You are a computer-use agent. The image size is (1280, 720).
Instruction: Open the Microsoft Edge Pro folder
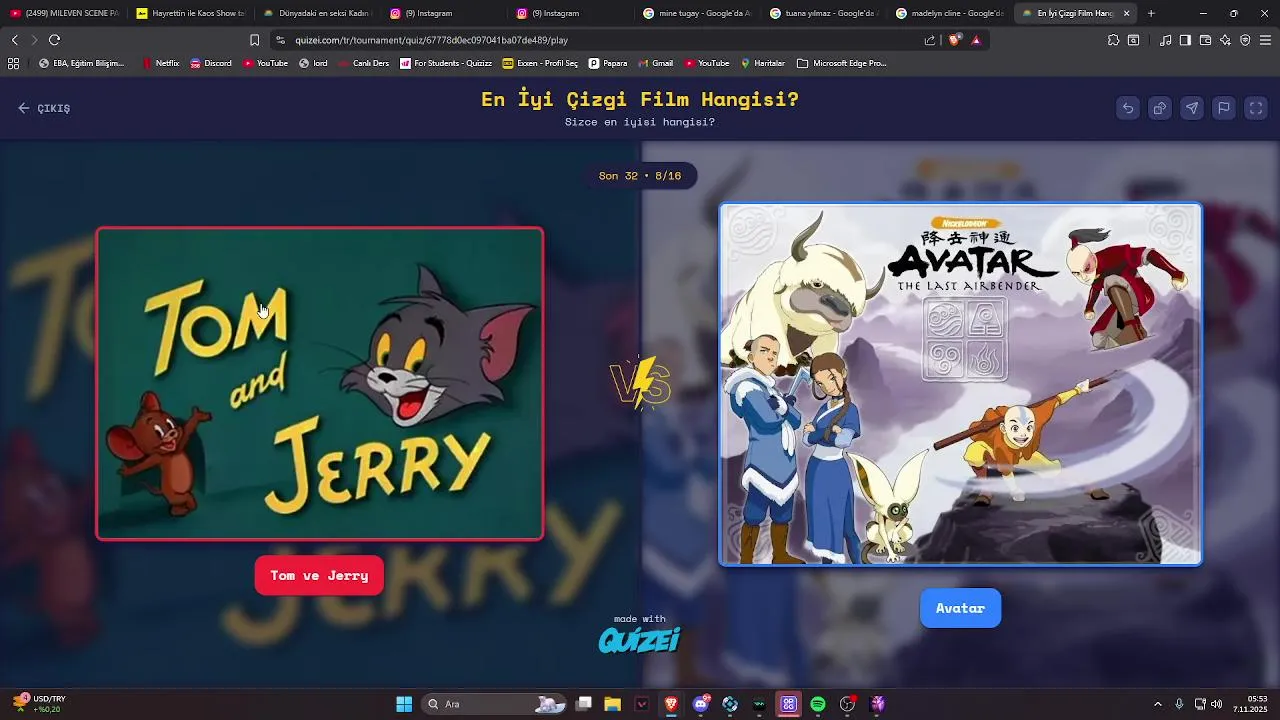point(842,63)
